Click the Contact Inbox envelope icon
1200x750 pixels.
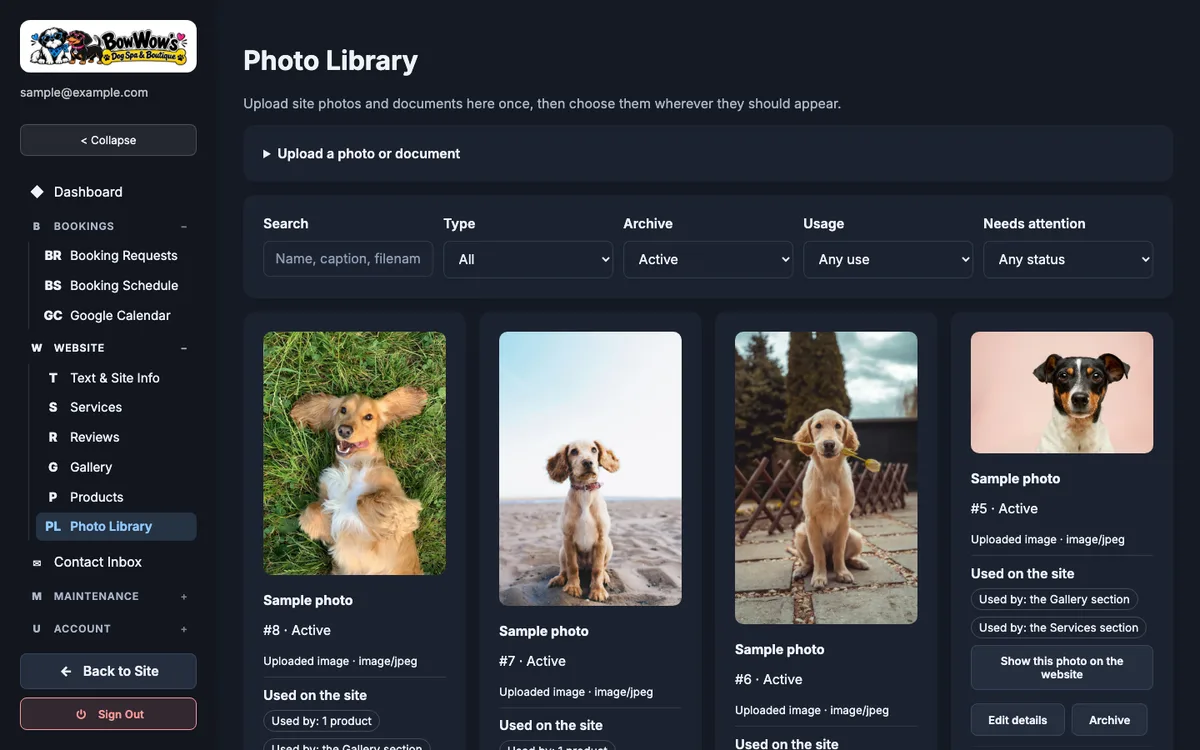click(37, 563)
